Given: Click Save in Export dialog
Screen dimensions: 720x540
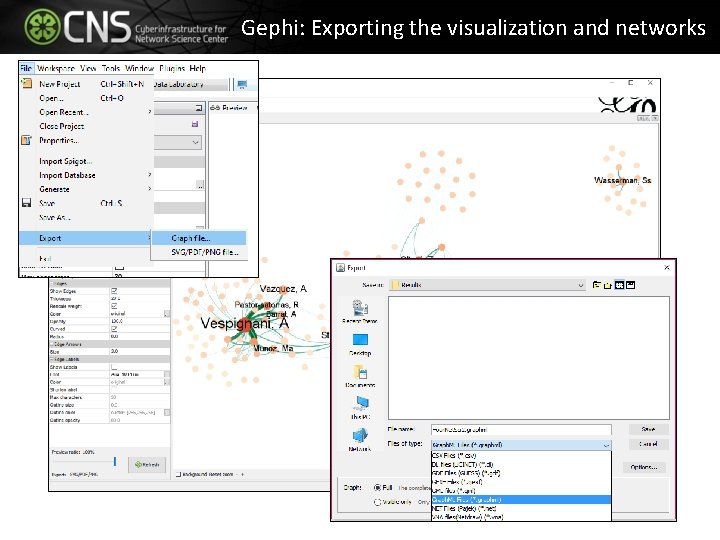Looking at the screenshot, I should [x=648, y=429].
